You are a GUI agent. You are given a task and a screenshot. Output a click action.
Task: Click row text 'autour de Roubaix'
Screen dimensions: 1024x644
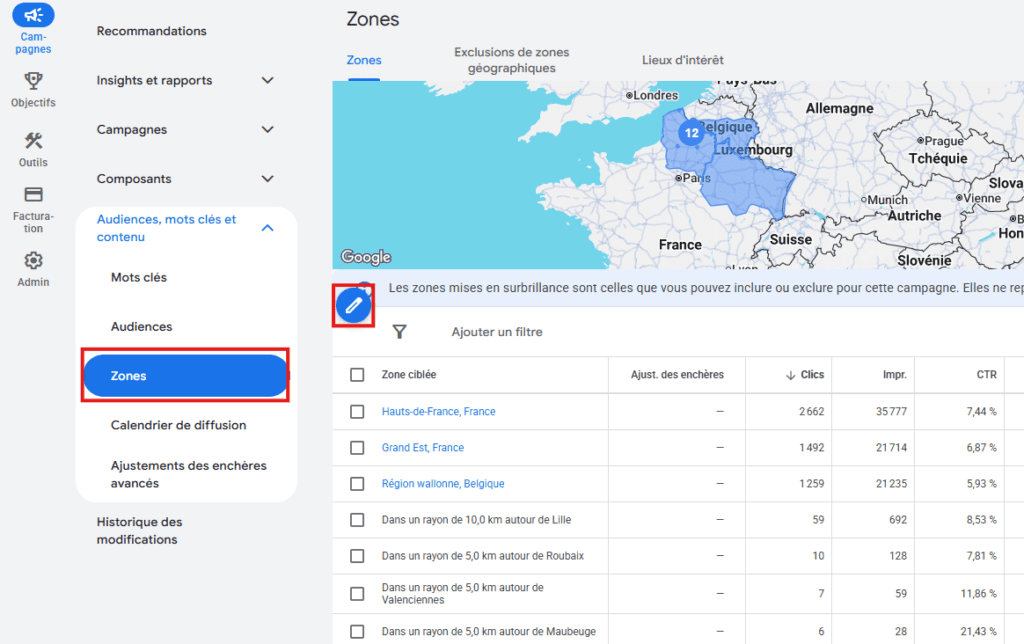point(543,556)
